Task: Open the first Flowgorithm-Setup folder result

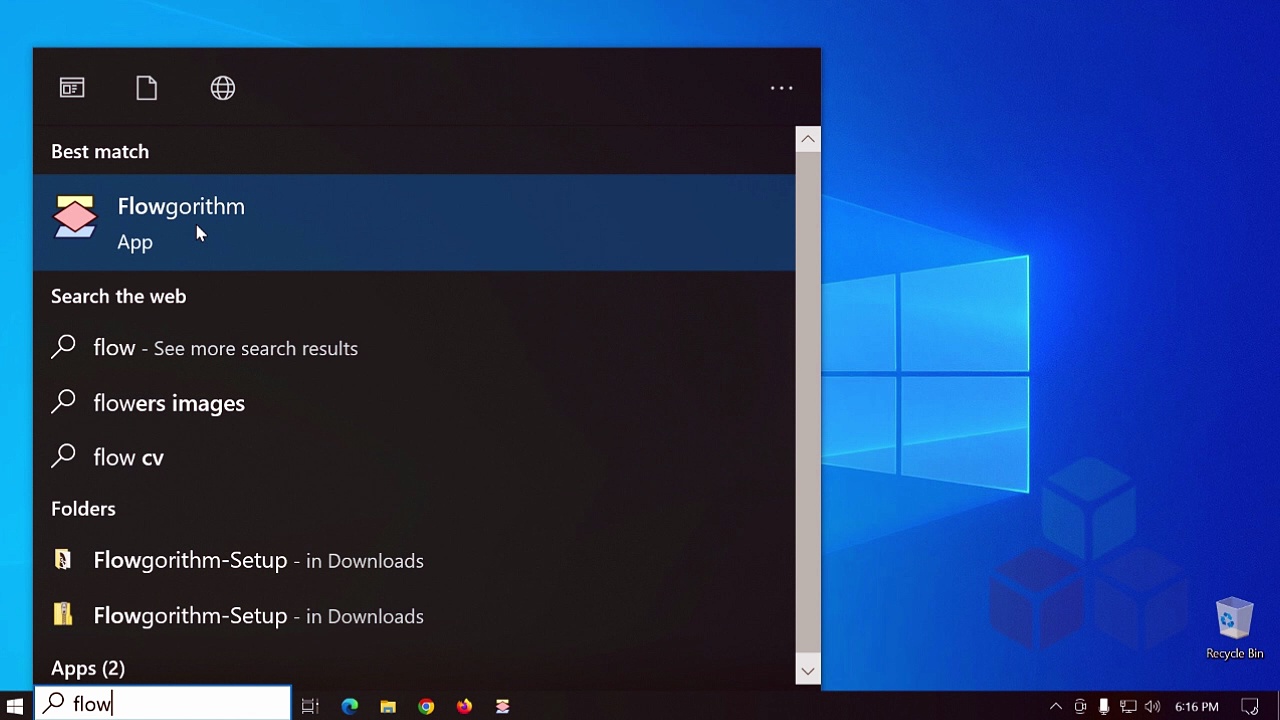Action: (414, 560)
